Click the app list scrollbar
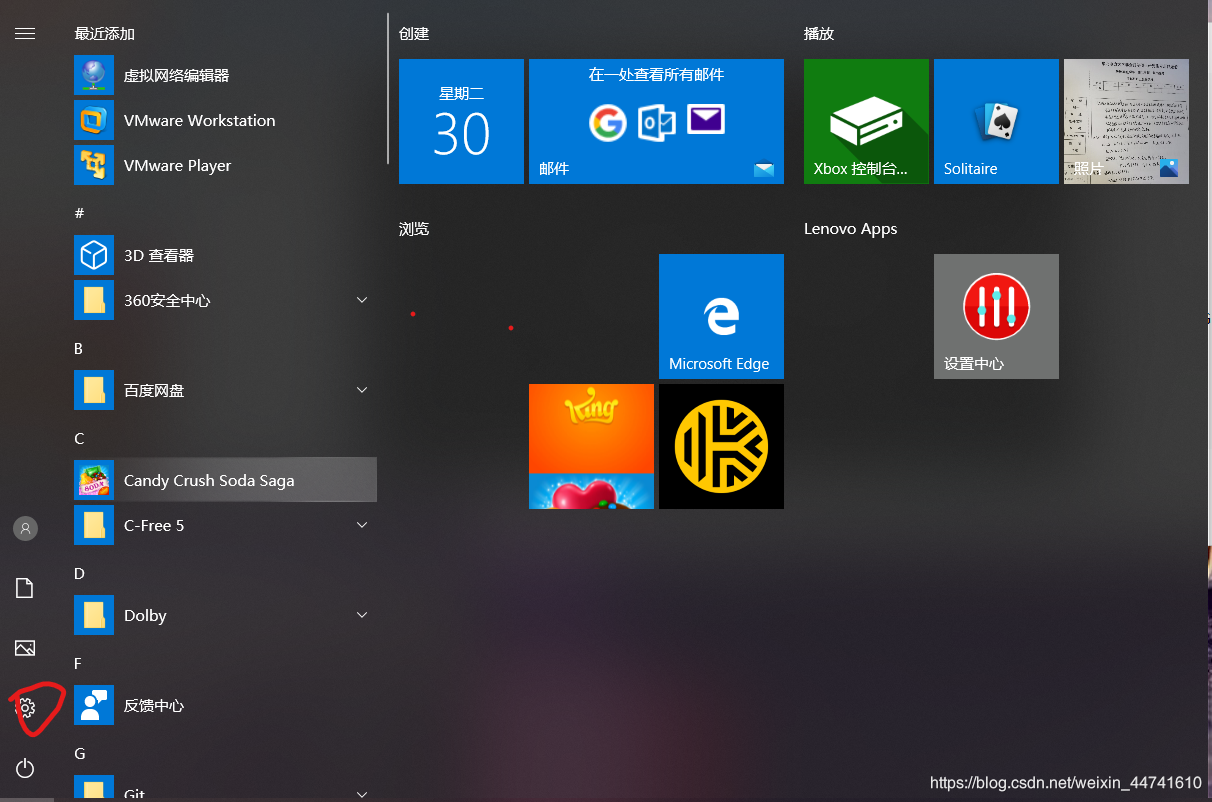 click(387, 88)
